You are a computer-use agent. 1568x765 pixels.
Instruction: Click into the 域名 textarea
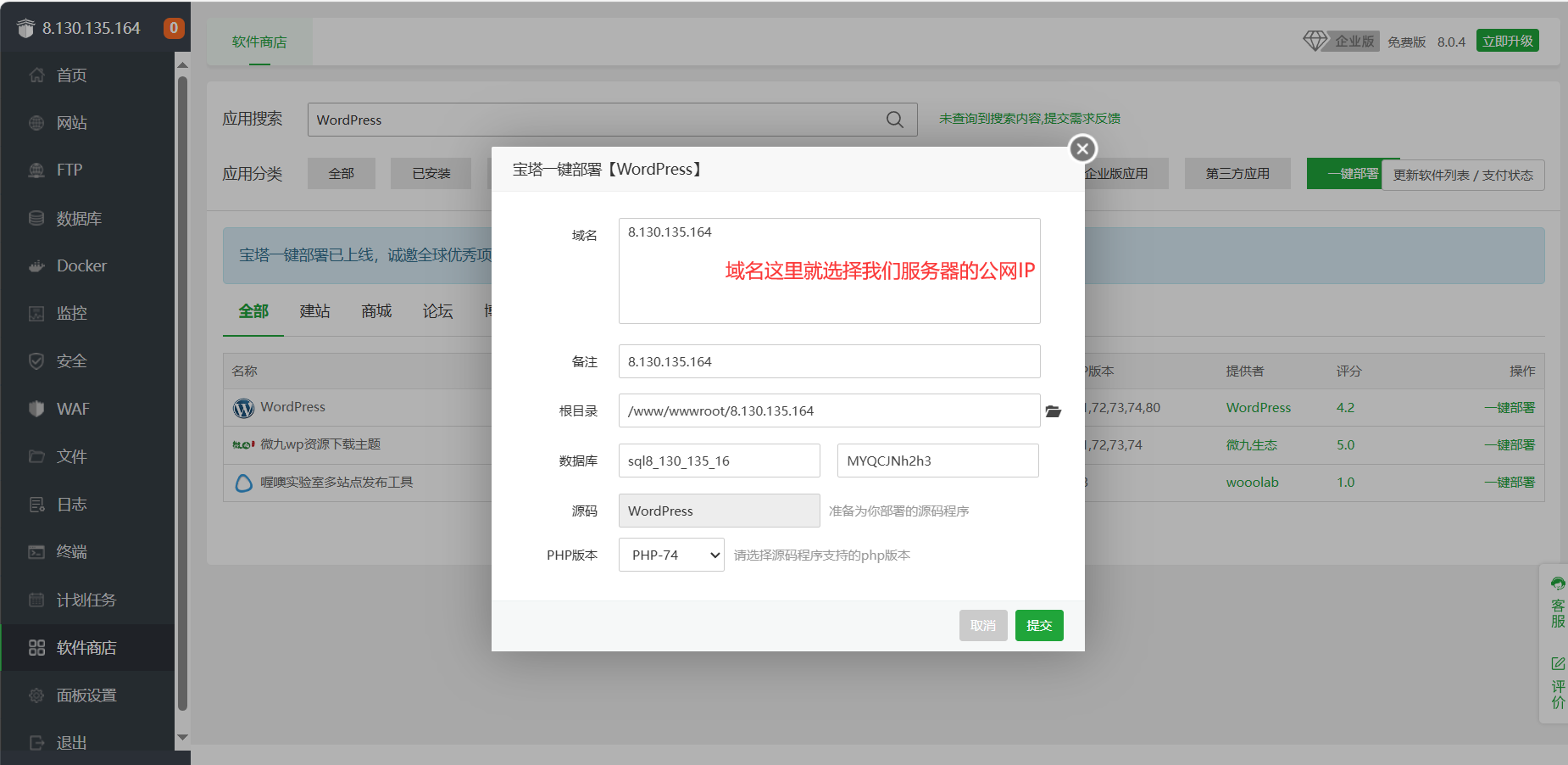830,271
